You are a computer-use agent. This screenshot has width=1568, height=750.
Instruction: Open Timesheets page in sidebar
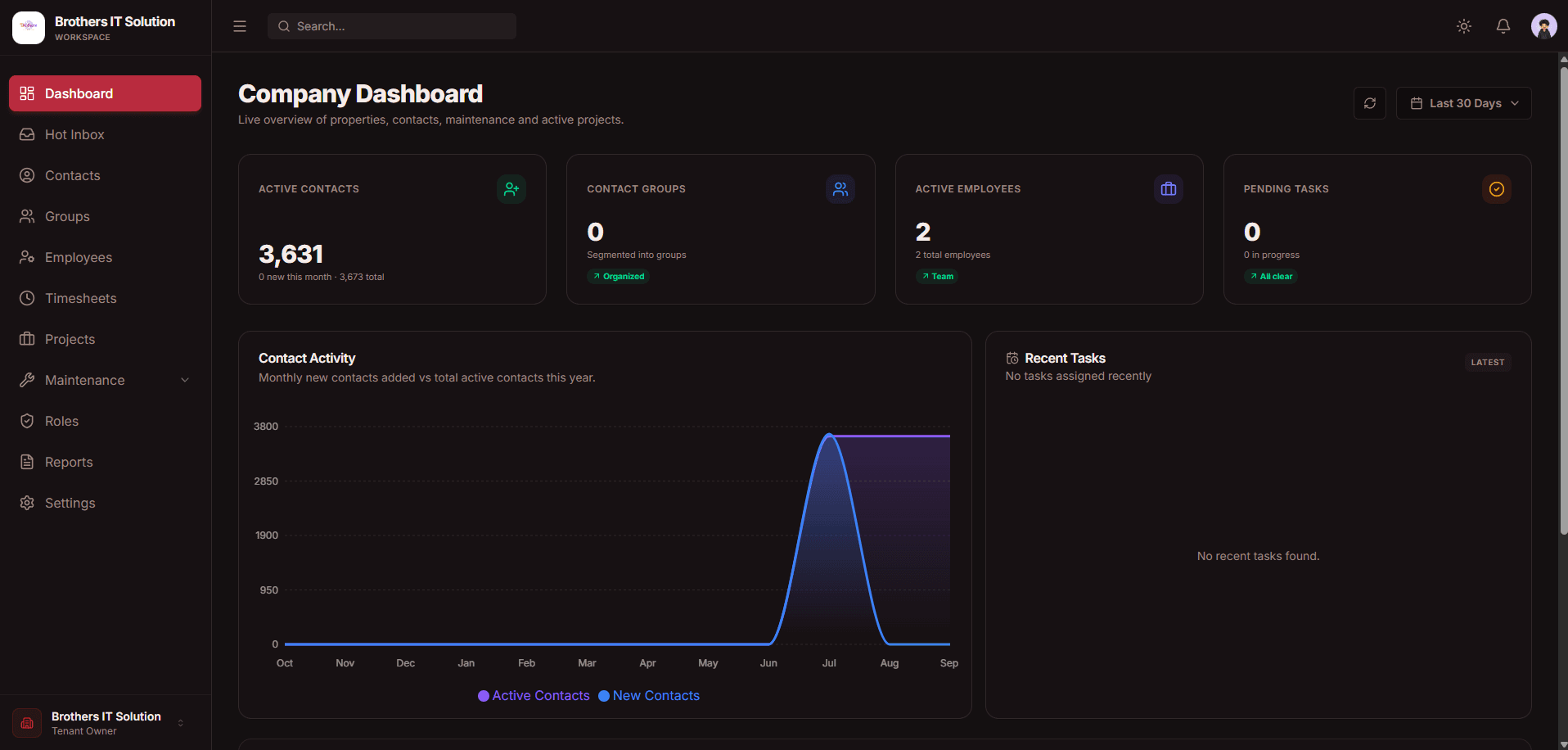pyautogui.click(x=105, y=298)
